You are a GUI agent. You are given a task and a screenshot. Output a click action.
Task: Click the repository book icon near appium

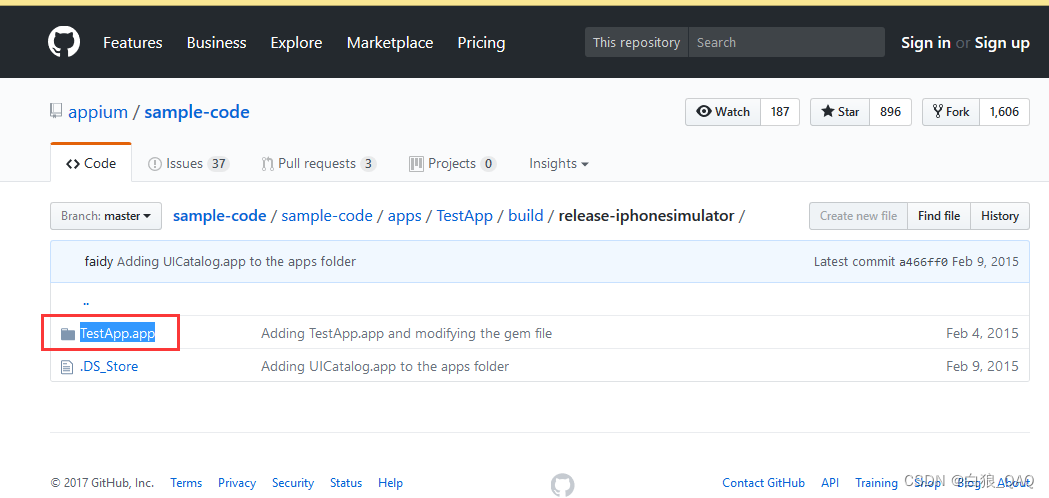56,112
